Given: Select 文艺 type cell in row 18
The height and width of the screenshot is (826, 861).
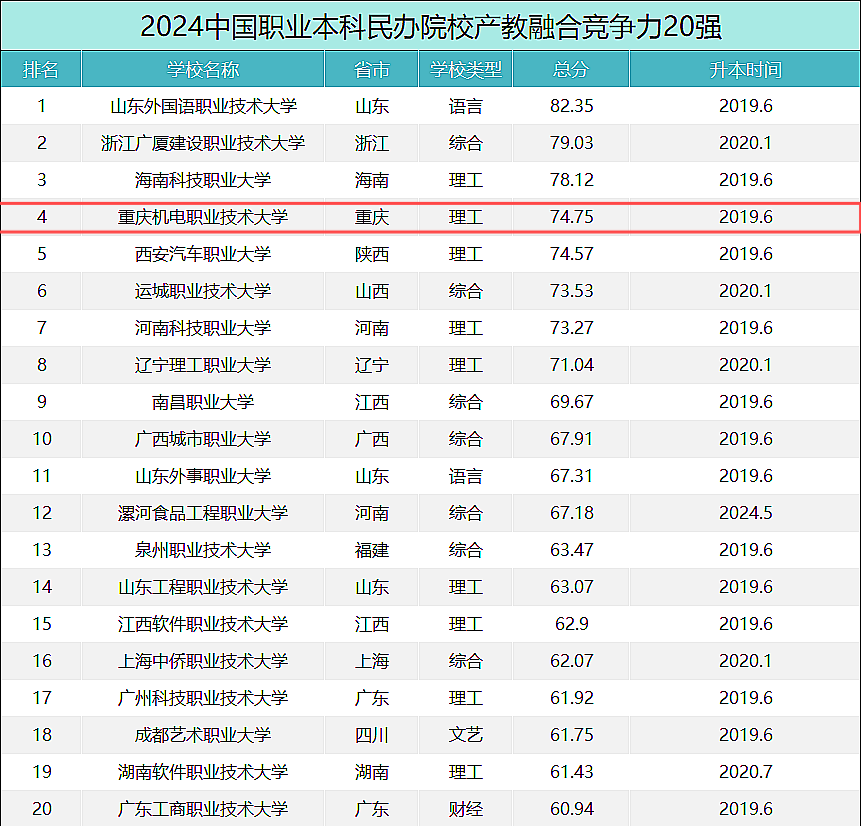Looking at the screenshot, I should click(466, 735).
